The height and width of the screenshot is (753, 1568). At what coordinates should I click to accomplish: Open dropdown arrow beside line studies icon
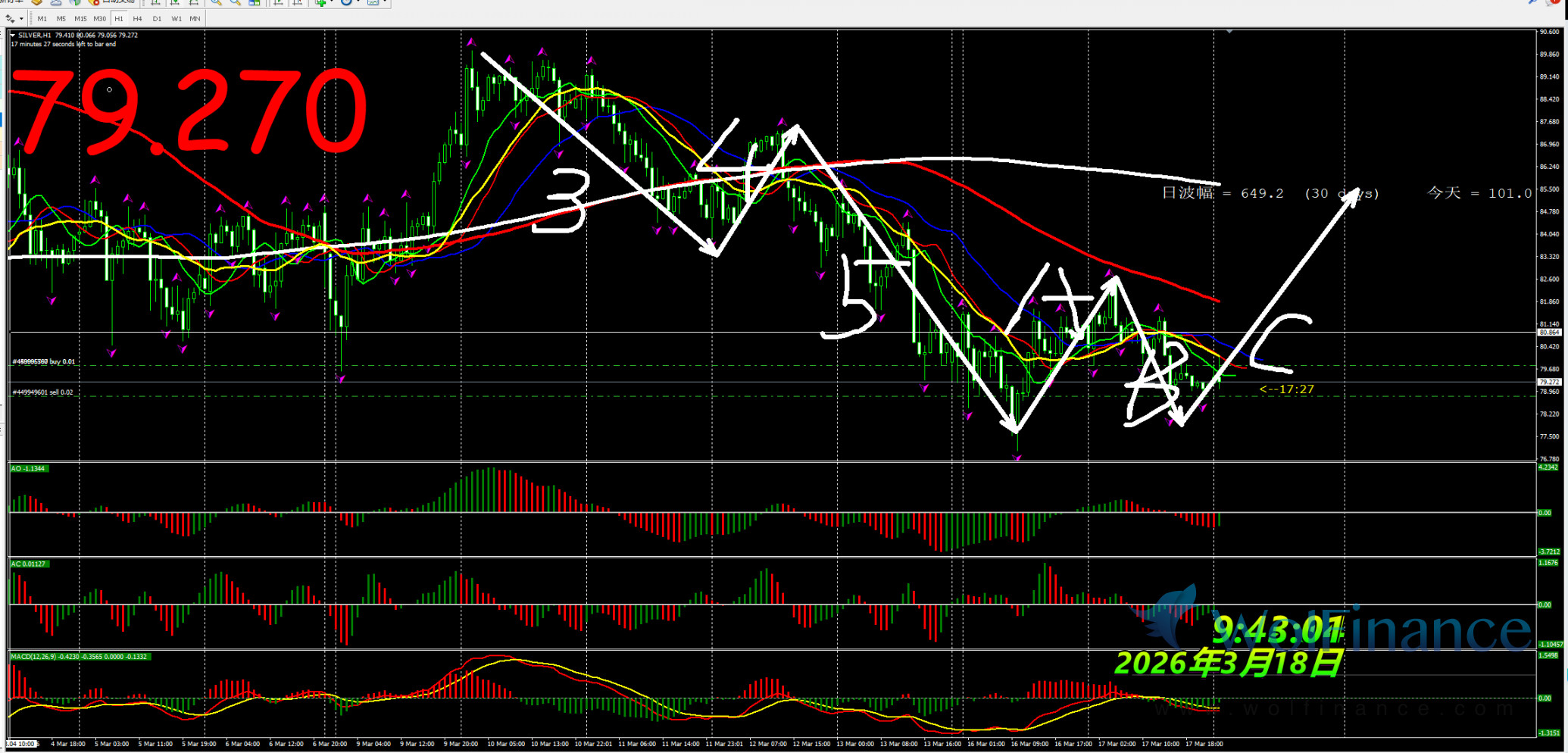point(21,18)
